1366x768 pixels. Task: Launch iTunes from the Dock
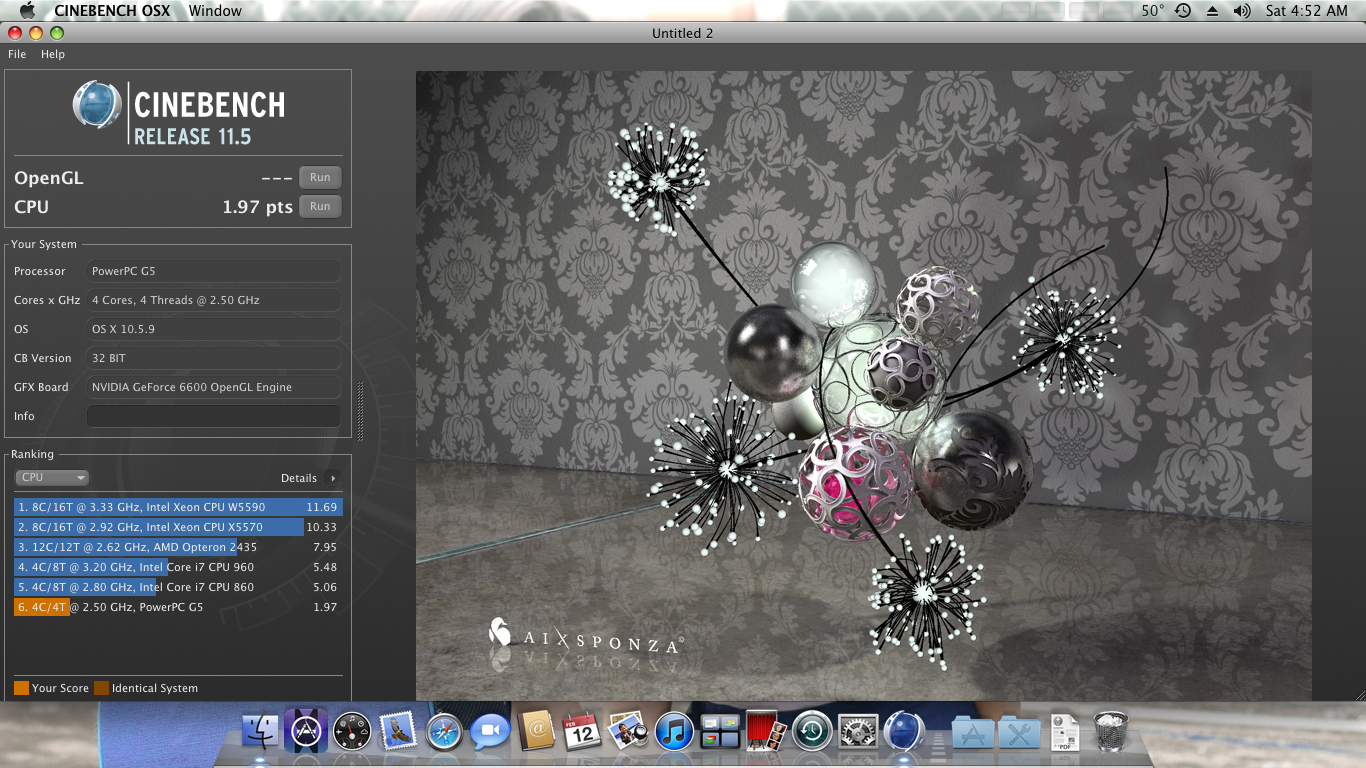(x=674, y=732)
